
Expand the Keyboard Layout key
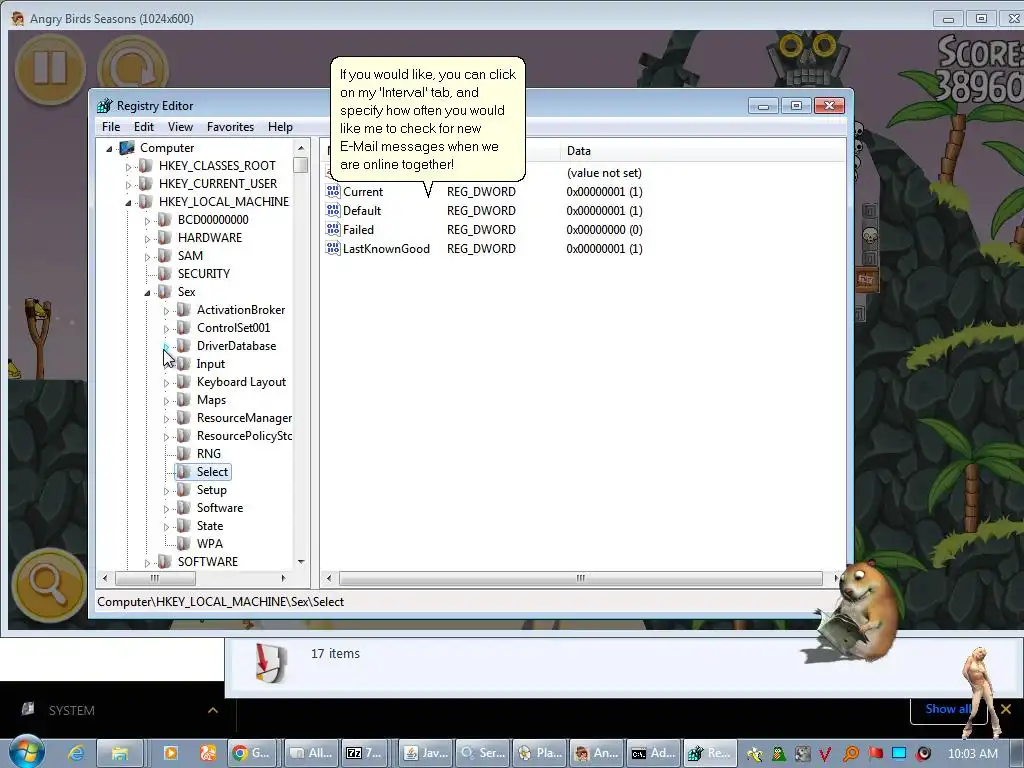[x=167, y=383]
